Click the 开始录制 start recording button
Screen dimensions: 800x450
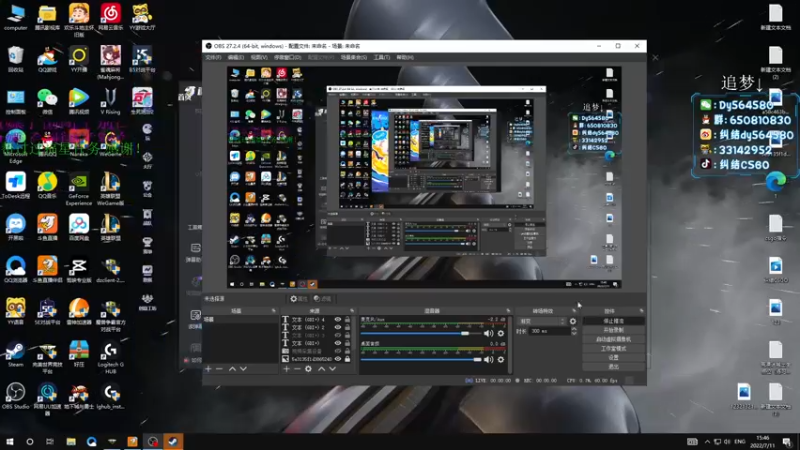click(x=613, y=330)
